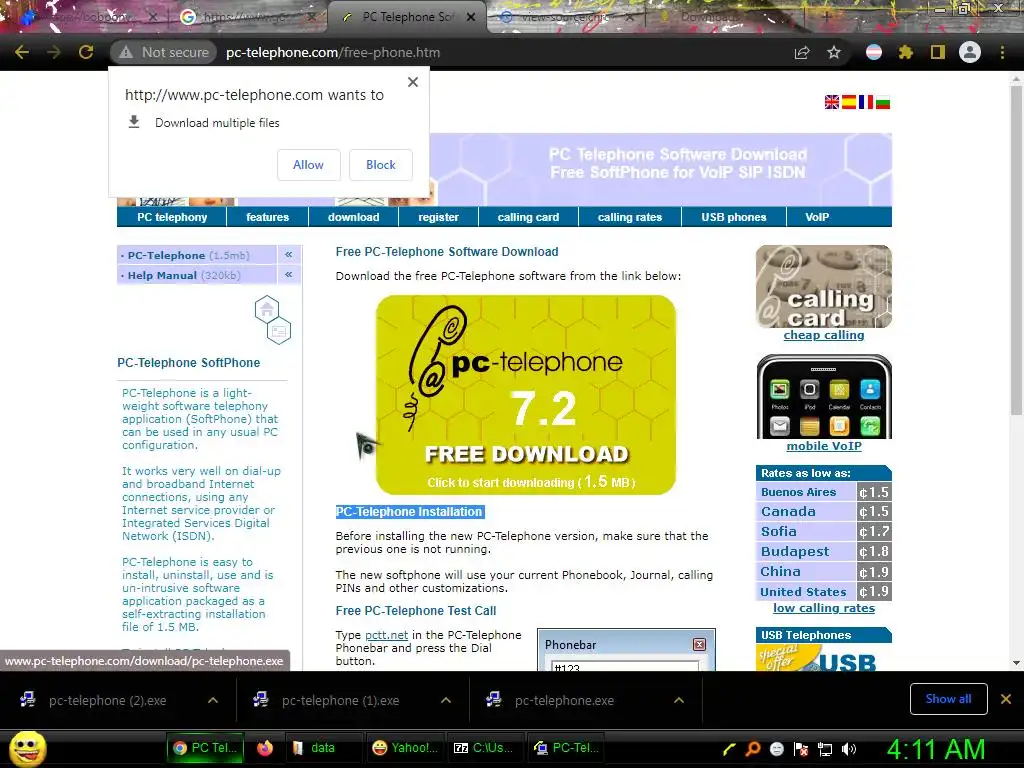Click the lower hexagon contact icon
This screenshot has width=1024, height=768.
(x=279, y=331)
